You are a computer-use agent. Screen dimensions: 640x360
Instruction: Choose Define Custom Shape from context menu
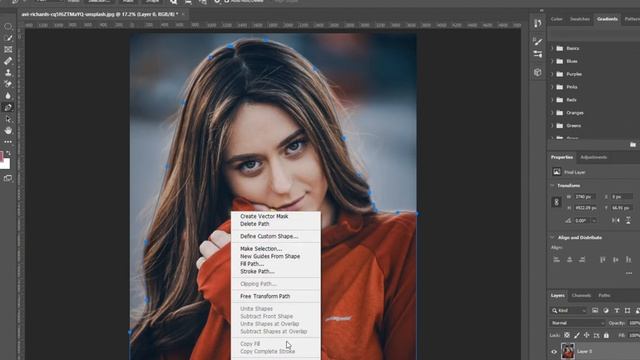(x=269, y=236)
